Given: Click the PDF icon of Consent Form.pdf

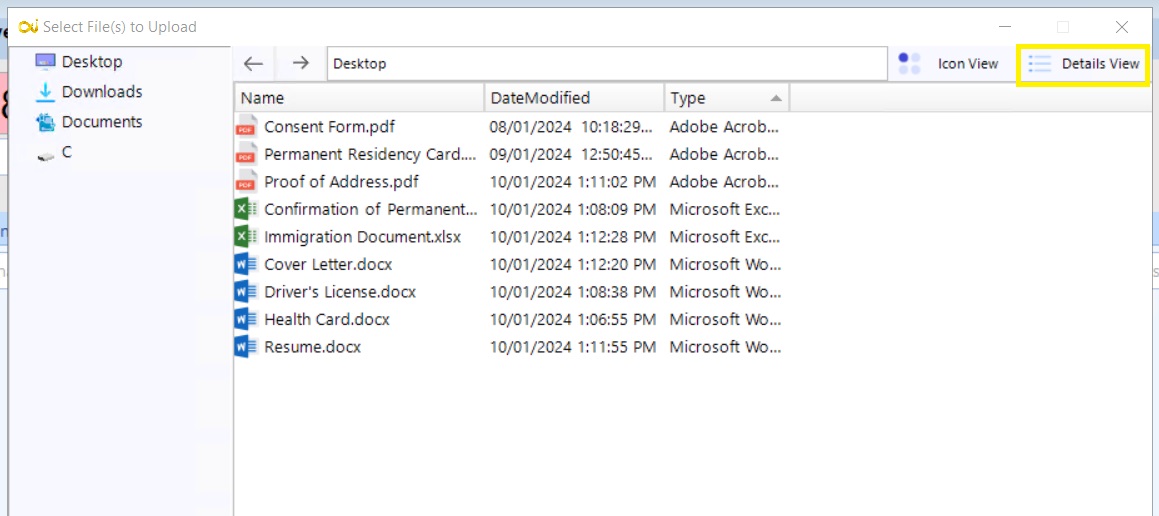Looking at the screenshot, I should click(245, 127).
